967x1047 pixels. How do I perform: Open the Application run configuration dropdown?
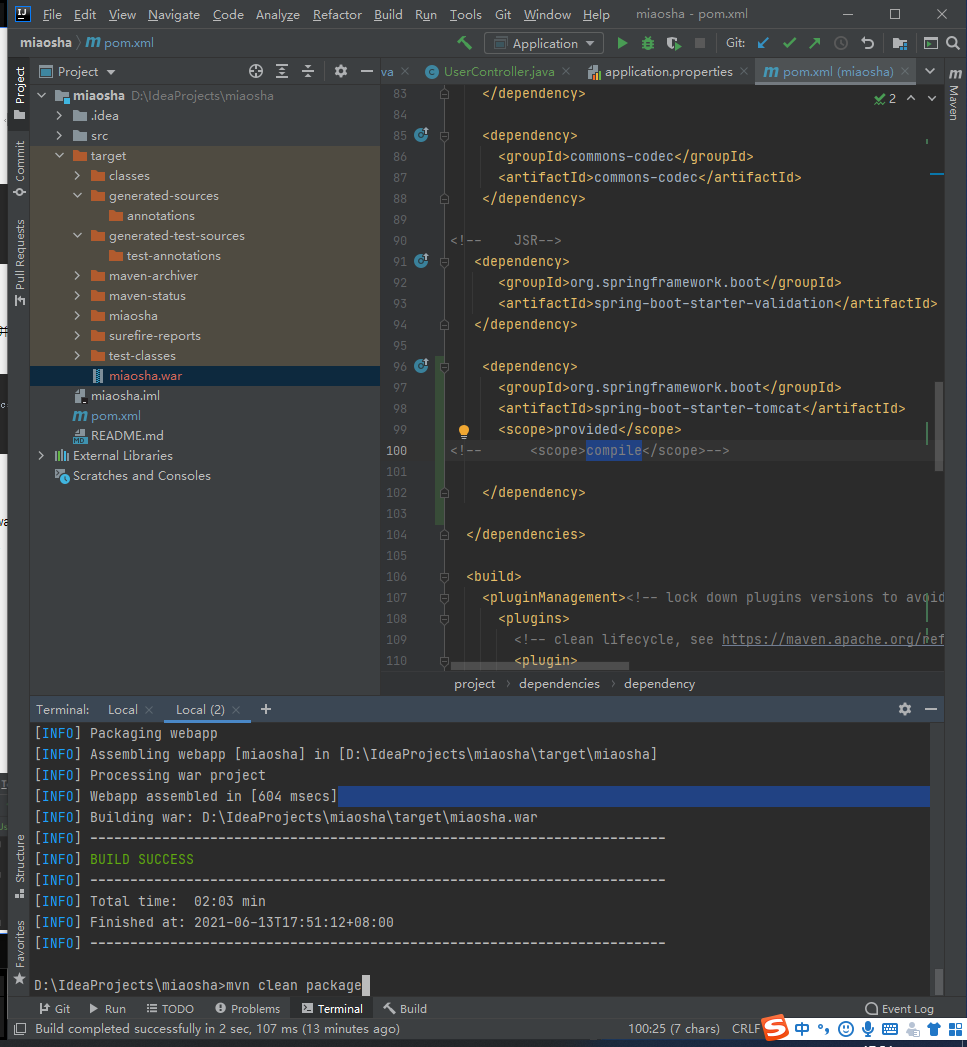(x=544, y=43)
